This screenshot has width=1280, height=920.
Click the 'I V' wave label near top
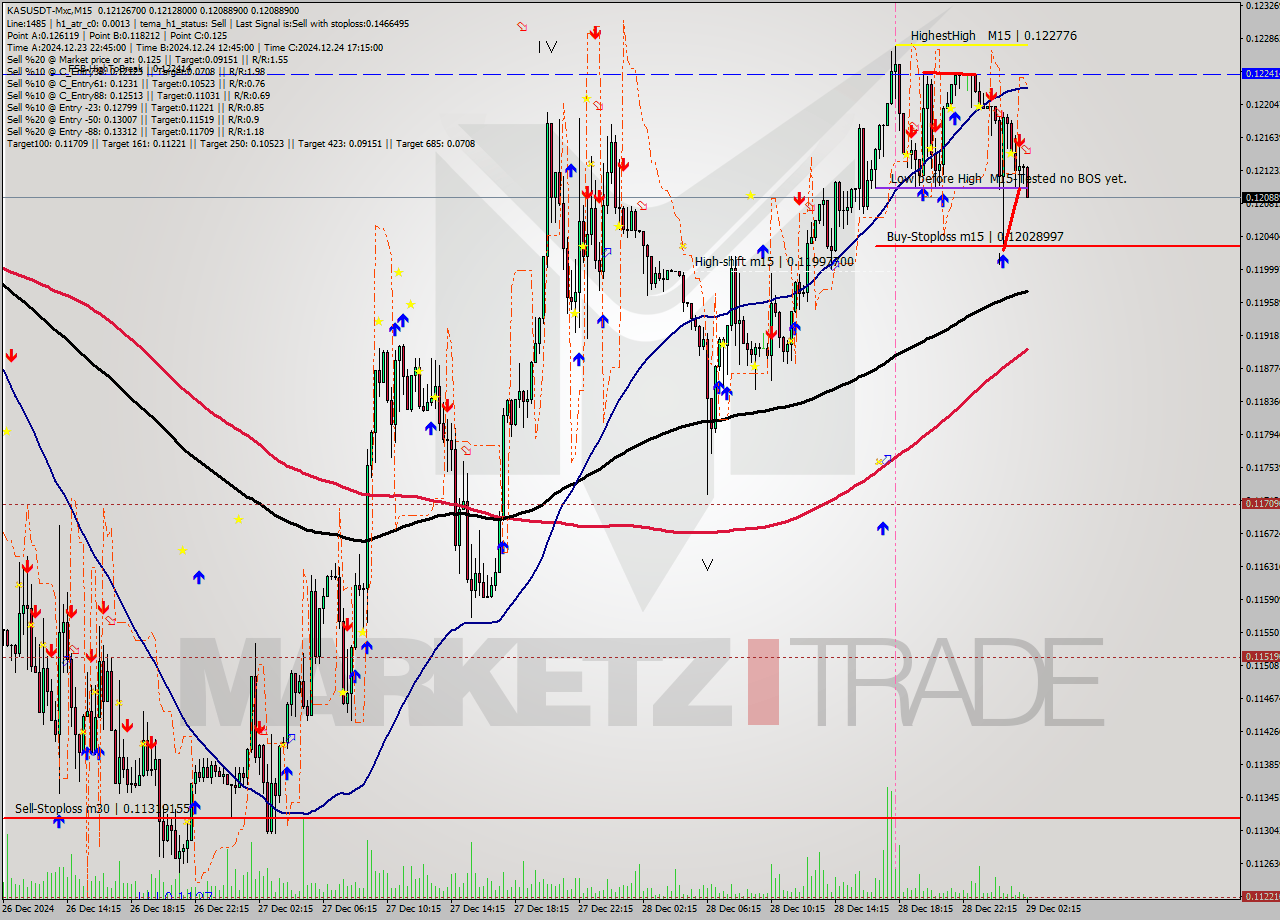[x=546, y=46]
